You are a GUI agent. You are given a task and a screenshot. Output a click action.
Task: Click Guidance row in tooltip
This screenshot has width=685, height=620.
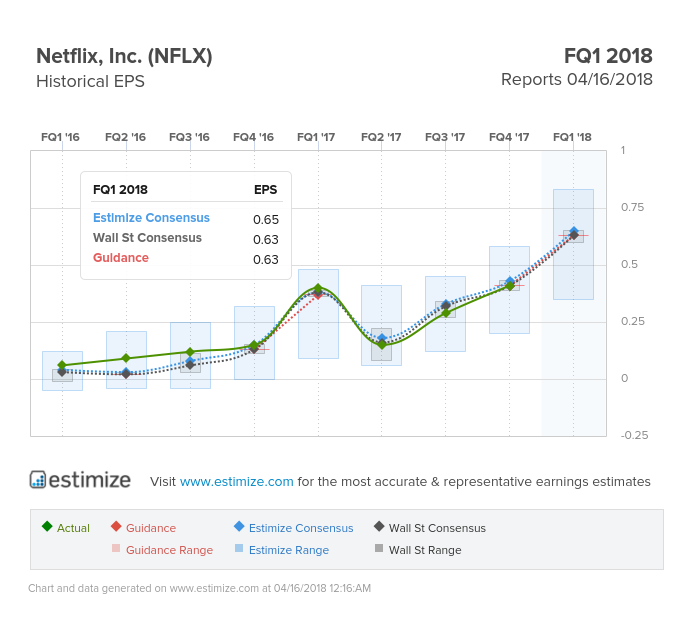point(186,258)
